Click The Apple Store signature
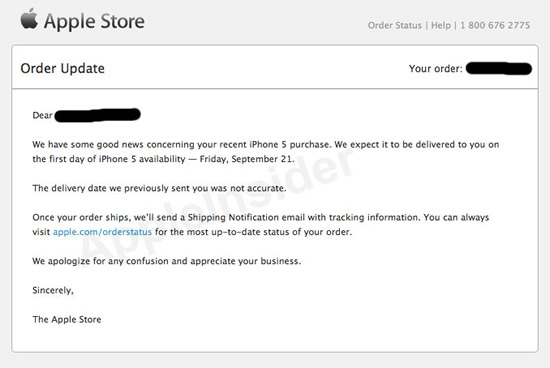 pos(67,319)
